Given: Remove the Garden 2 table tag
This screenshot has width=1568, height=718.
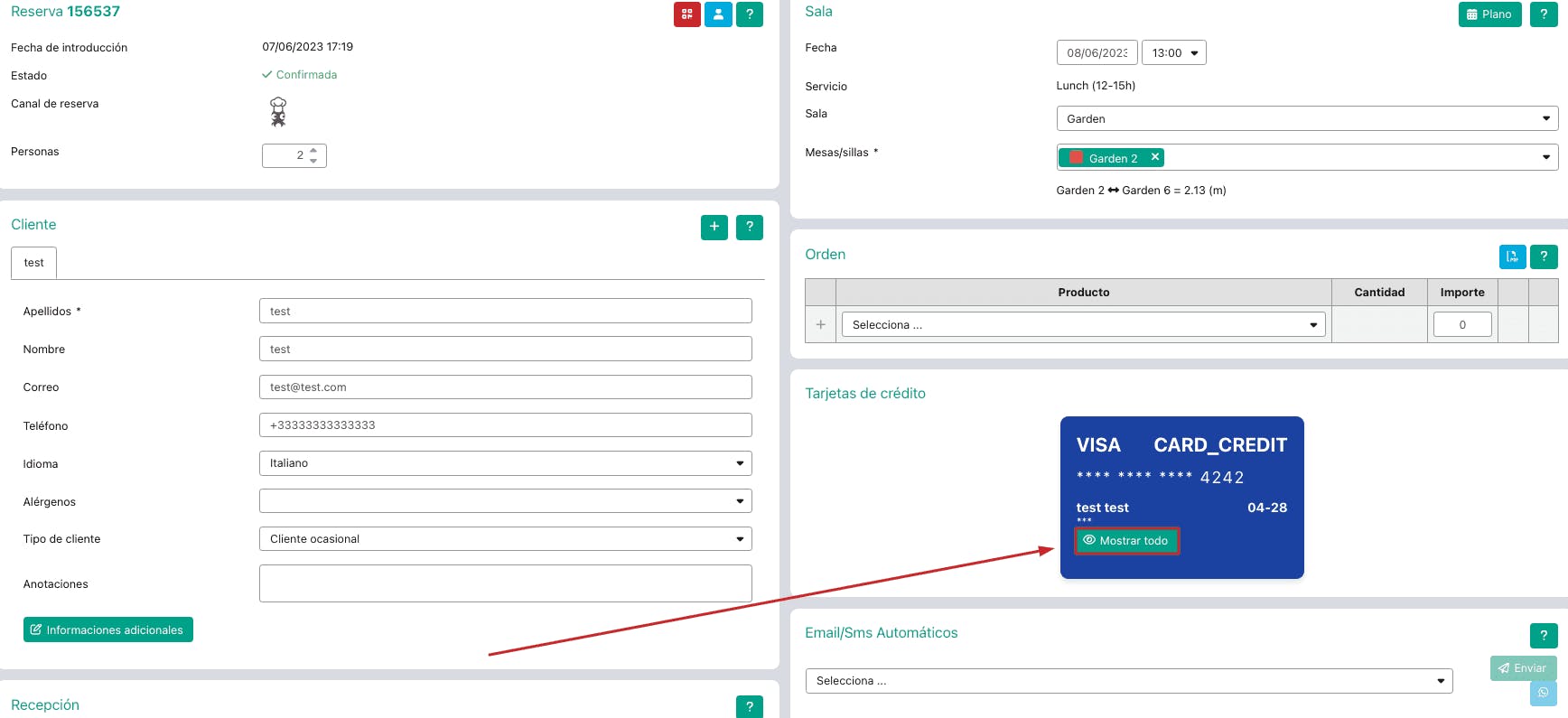Looking at the screenshot, I should point(1154,157).
